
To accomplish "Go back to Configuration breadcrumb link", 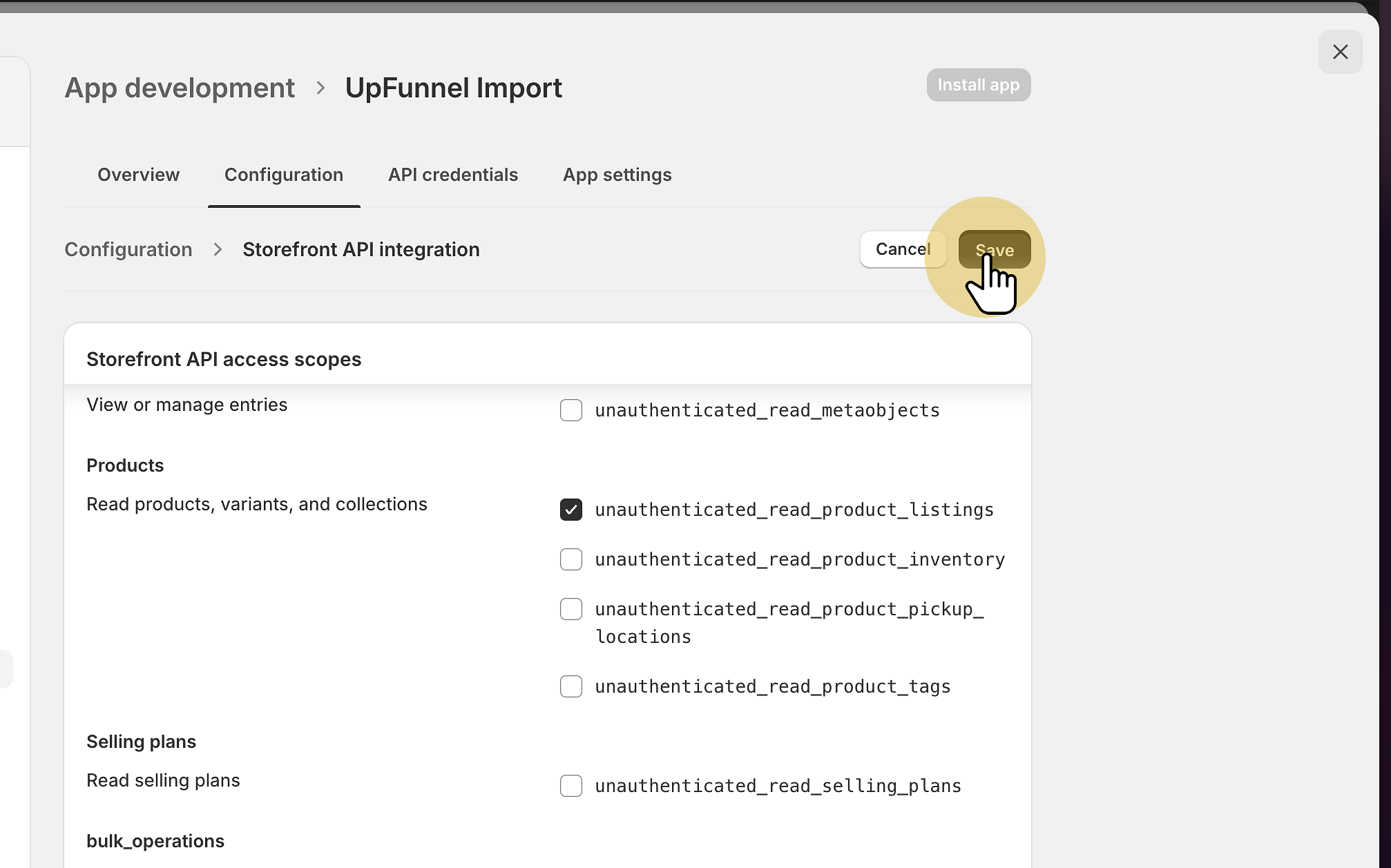I will (x=128, y=249).
